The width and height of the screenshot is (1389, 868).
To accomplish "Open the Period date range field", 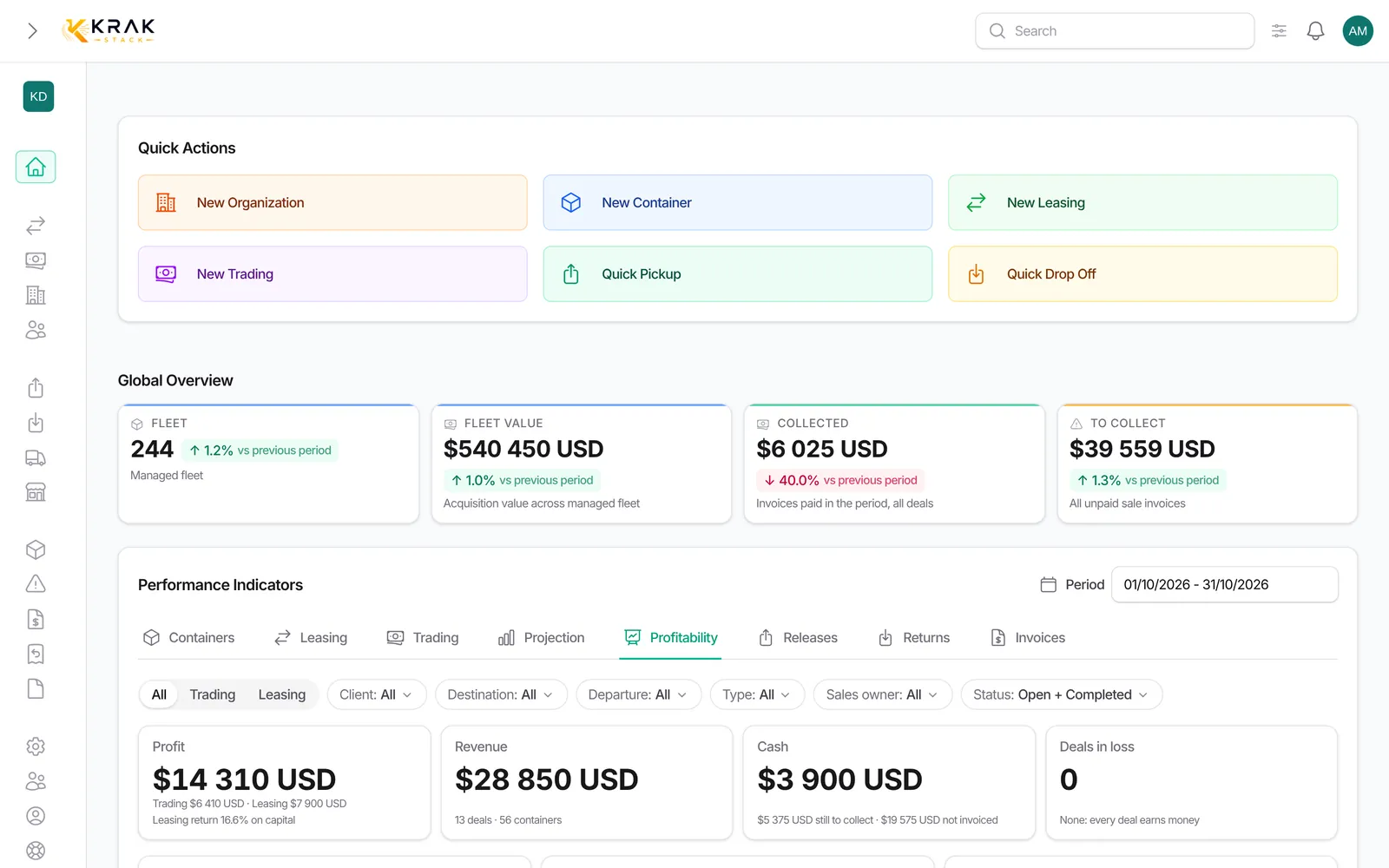I will click(x=1224, y=584).
